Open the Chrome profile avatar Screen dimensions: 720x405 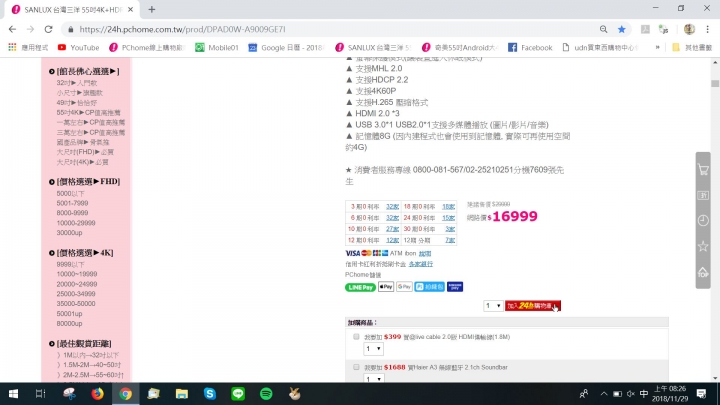pos(689,29)
